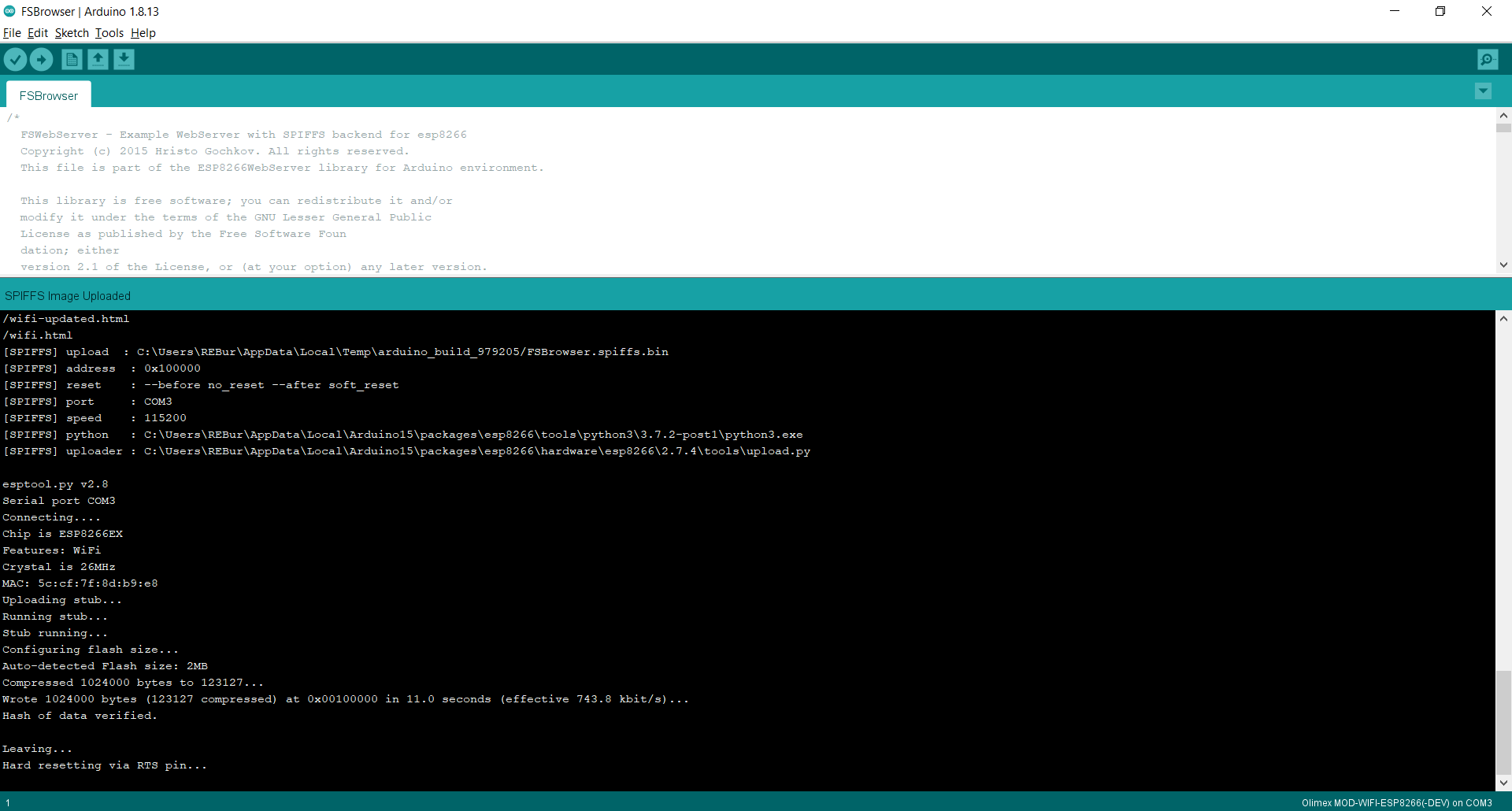1512x811 pixels.
Task: Click the Save sketch down-arrow icon
Action: (x=124, y=60)
